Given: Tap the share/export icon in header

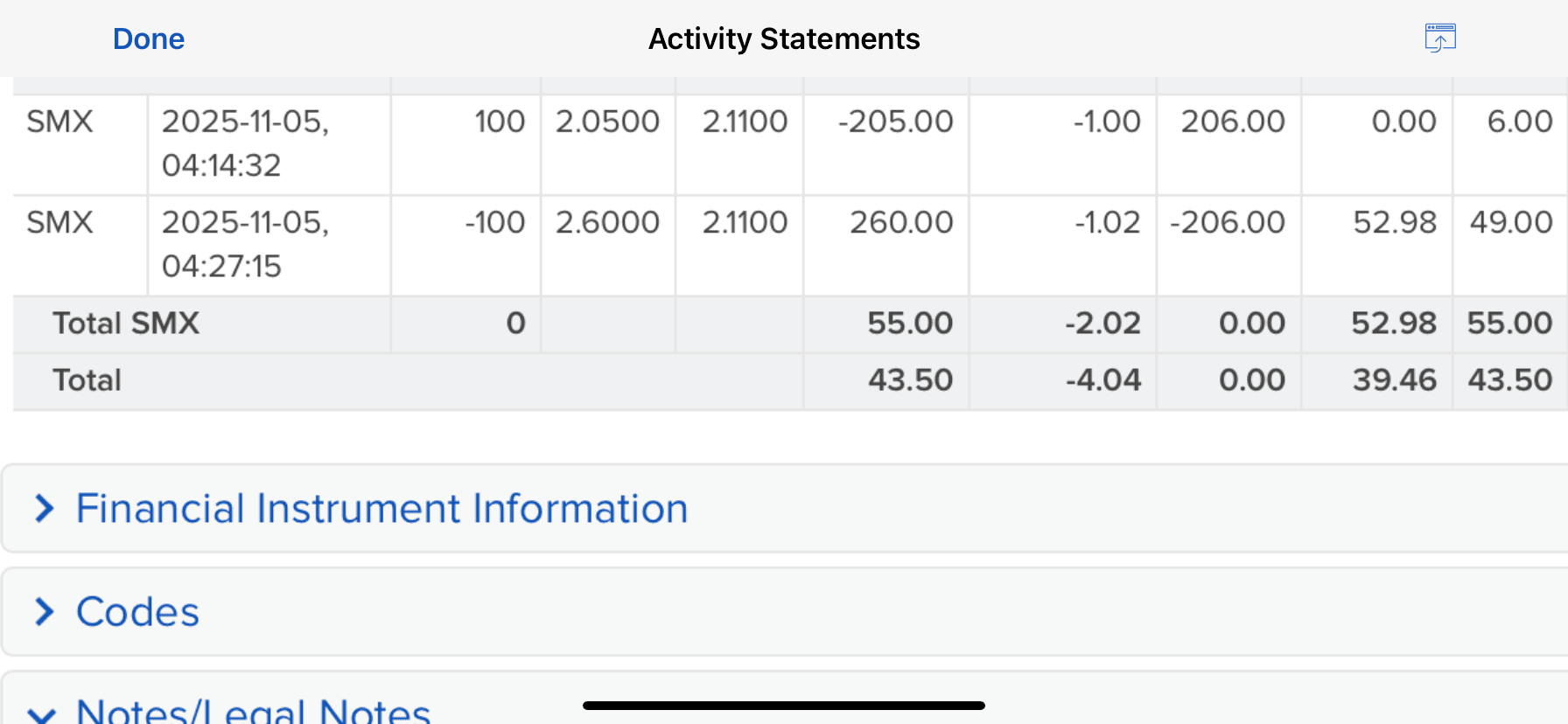Looking at the screenshot, I should coord(1439,38).
